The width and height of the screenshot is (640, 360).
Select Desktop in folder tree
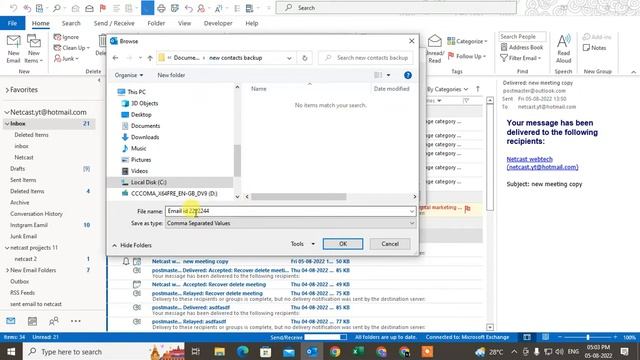coord(141,115)
